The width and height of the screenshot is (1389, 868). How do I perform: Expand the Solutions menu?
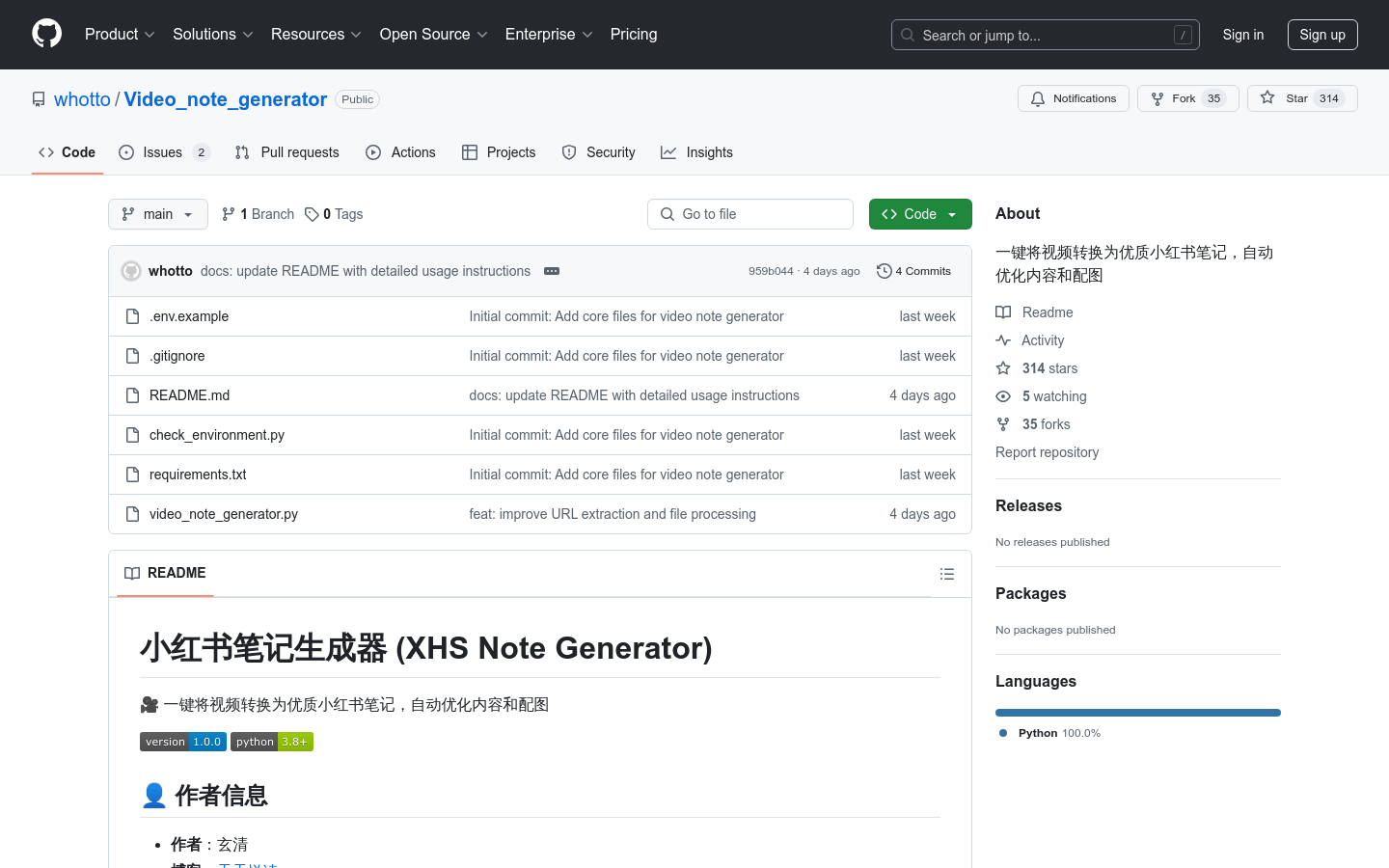tap(213, 35)
